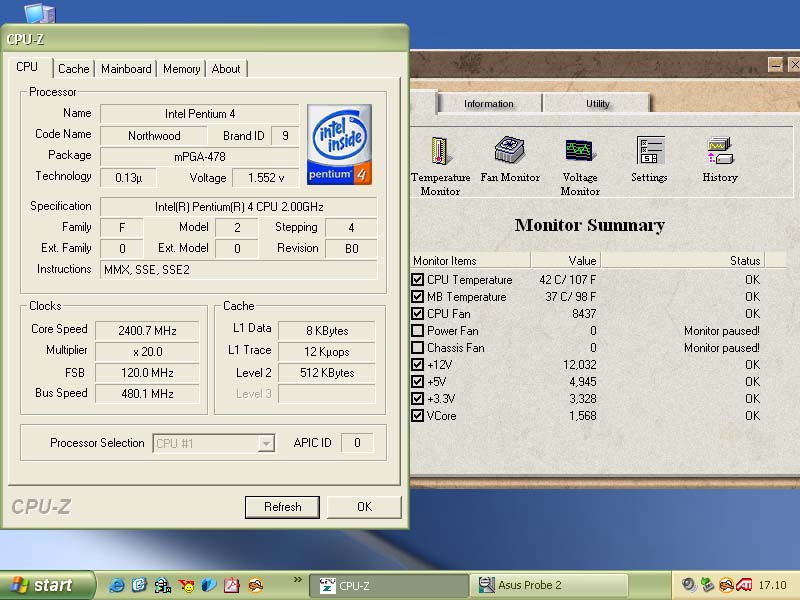The image size is (800, 600).
Task: Enable Chassis Fan monitoring checkbox
Action: (417, 347)
